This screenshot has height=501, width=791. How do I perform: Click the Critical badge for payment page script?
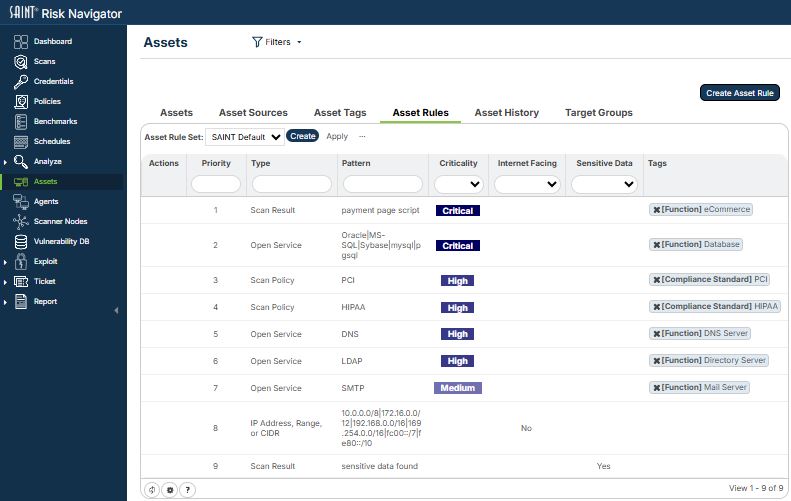(x=458, y=211)
